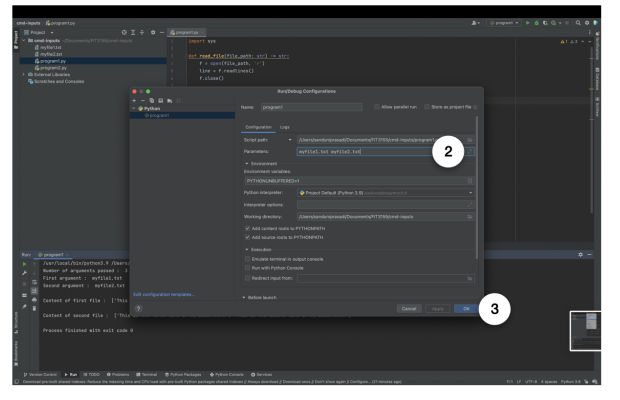This screenshot has width=620, height=400.
Task: Collapse all items in the Project panel
Action: 142,32
